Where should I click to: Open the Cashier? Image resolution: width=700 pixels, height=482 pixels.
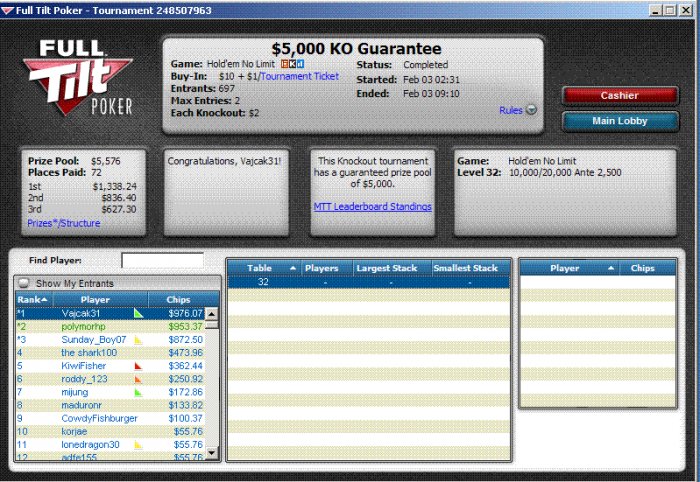(x=620, y=96)
